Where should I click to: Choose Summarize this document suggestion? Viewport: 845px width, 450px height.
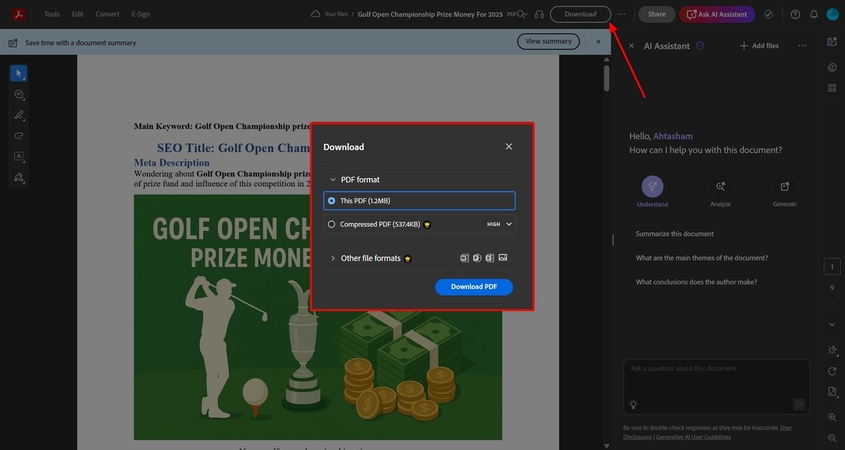(x=674, y=234)
